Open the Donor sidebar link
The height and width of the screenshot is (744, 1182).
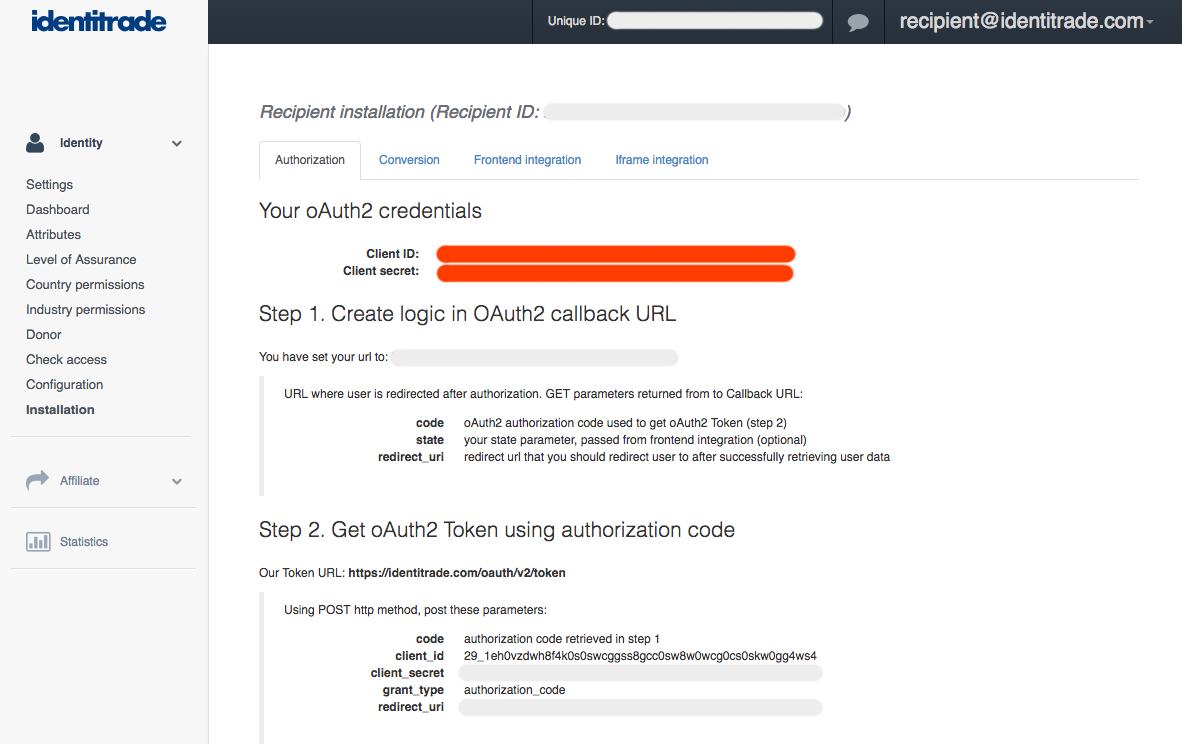click(x=44, y=335)
